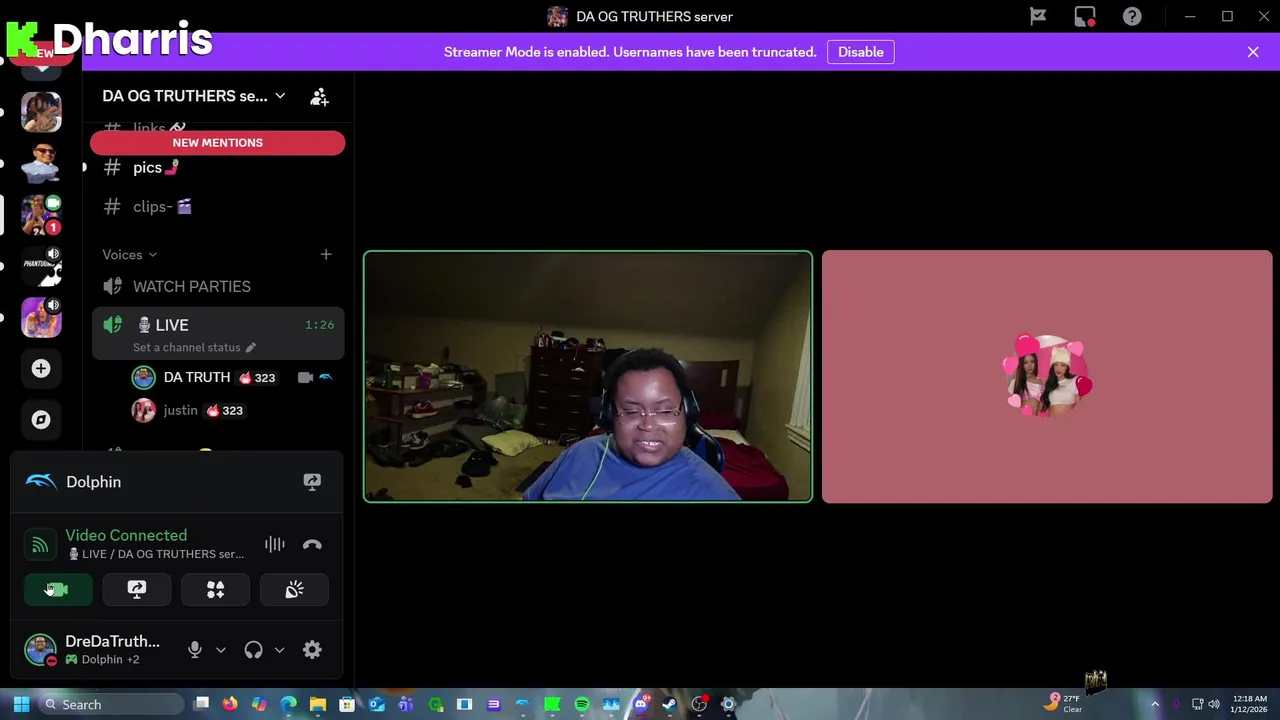Open noise suppression options
The height and width of the screenshot is (720, 1280).
point(274,545)
